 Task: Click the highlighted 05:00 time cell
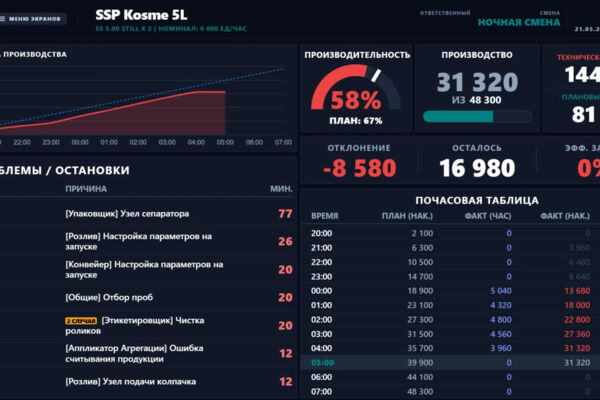click(323, 362)
